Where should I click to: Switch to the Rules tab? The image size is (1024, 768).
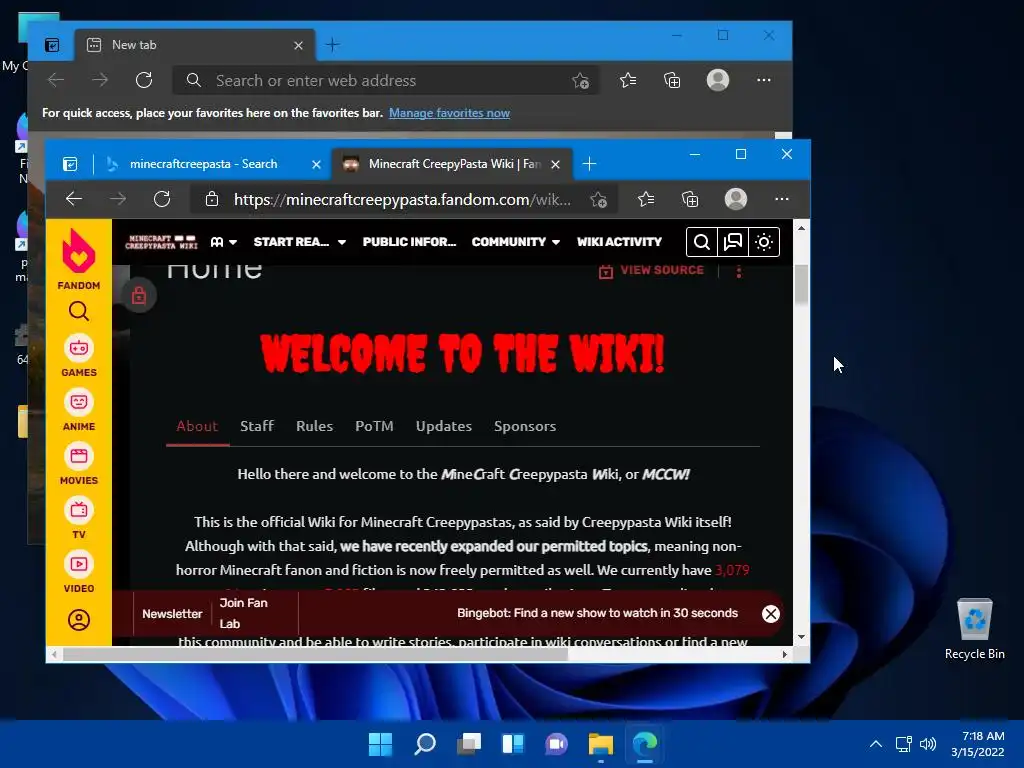point(314,426)
